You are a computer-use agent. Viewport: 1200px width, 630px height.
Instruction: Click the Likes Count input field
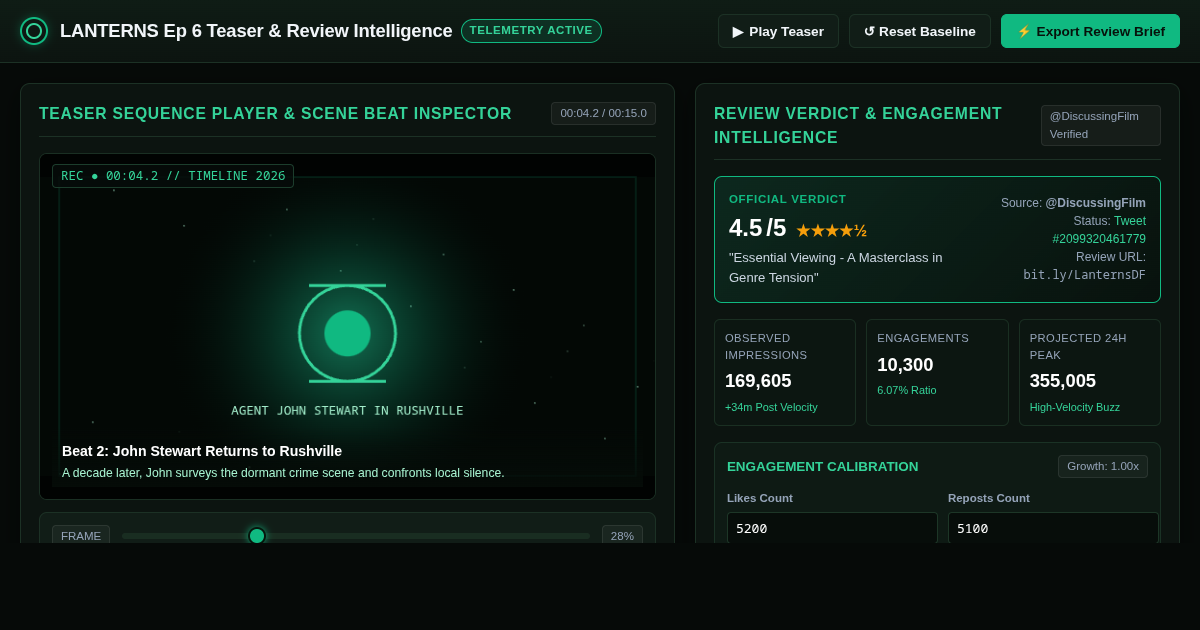[832, 528]
